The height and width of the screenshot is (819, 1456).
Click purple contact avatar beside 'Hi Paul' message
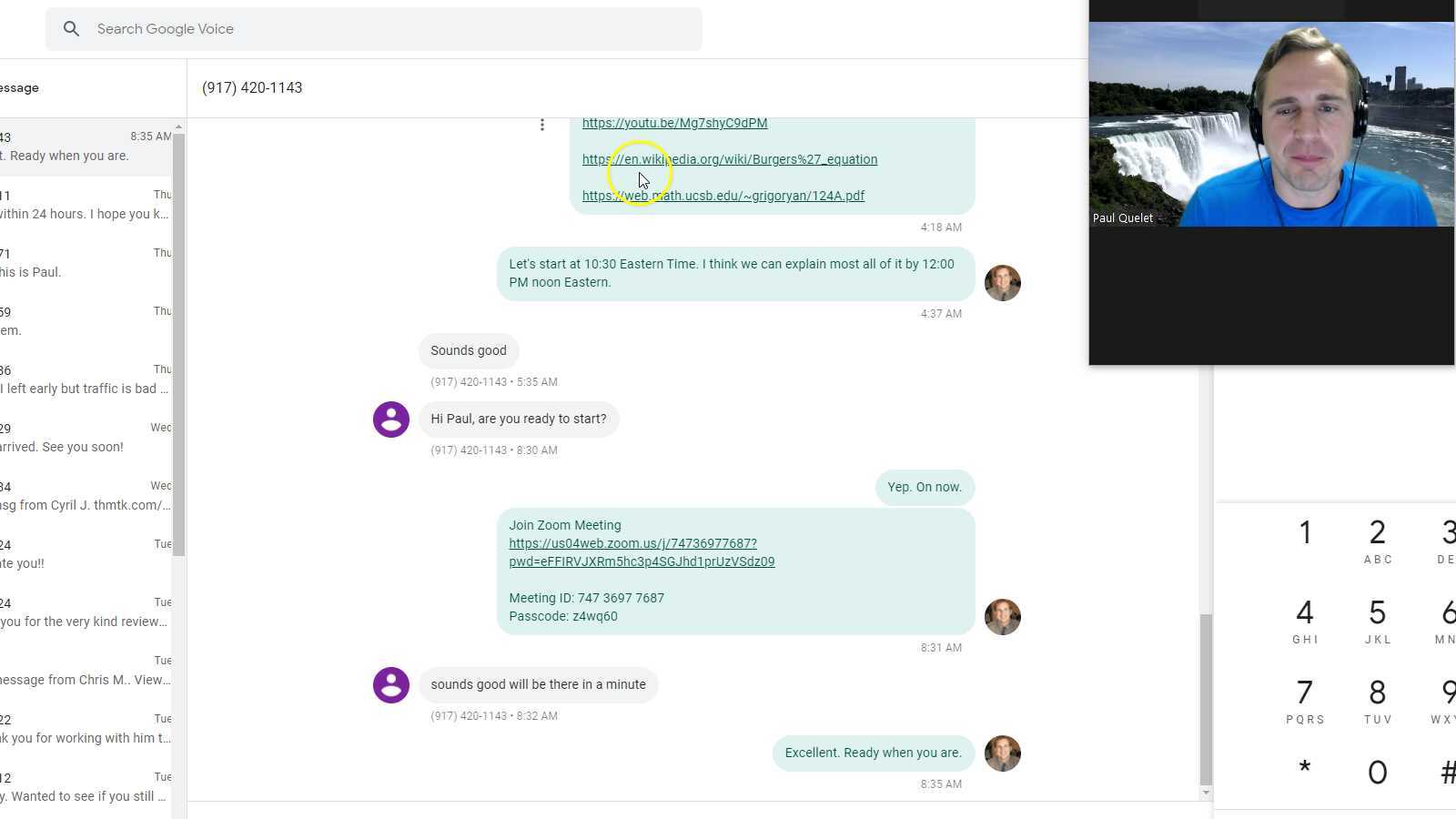[x=391, y=420]
